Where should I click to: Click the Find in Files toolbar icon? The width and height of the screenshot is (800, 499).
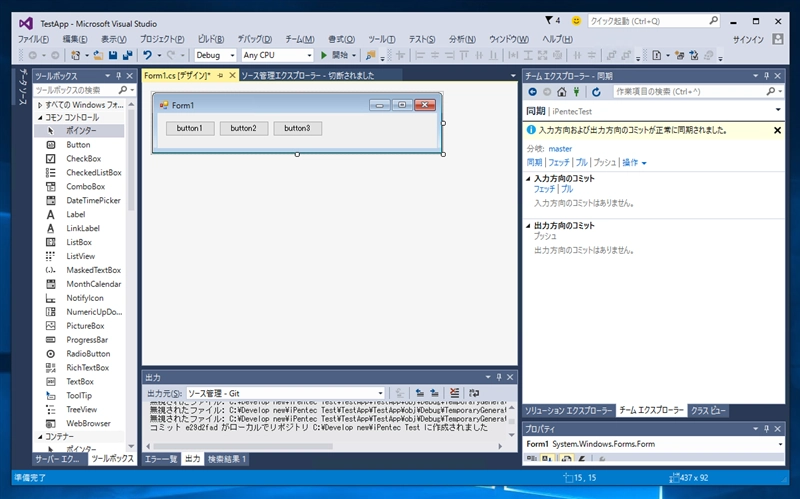[x=371, y=55]
